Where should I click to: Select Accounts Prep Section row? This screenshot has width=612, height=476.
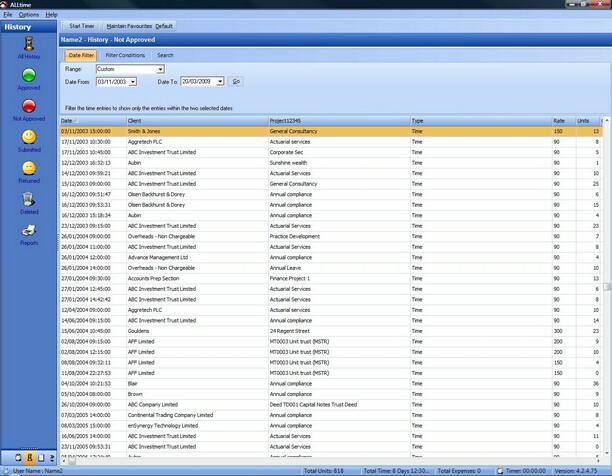331,279
